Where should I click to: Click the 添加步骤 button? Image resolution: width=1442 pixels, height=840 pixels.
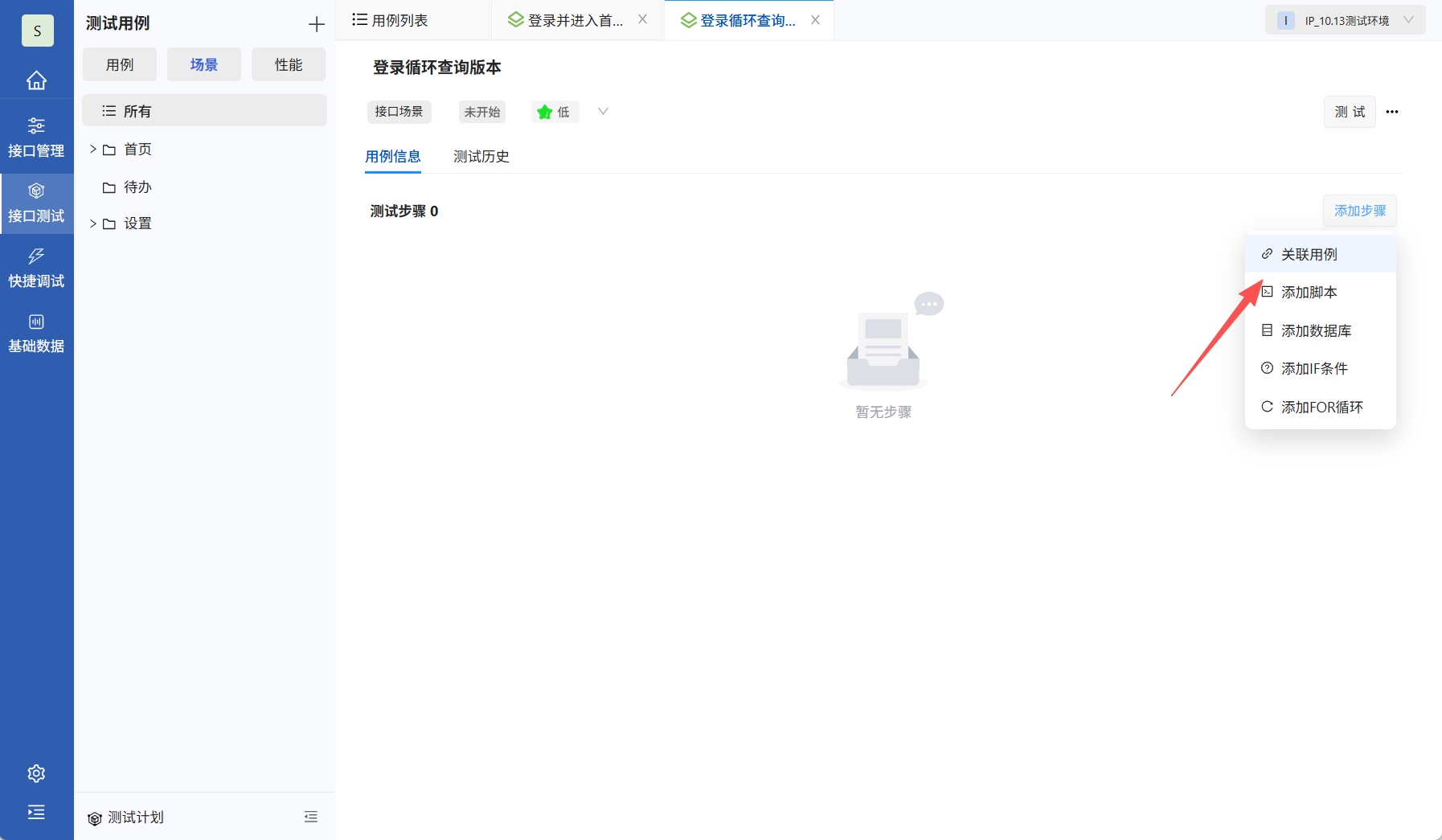pos(1359,211)
